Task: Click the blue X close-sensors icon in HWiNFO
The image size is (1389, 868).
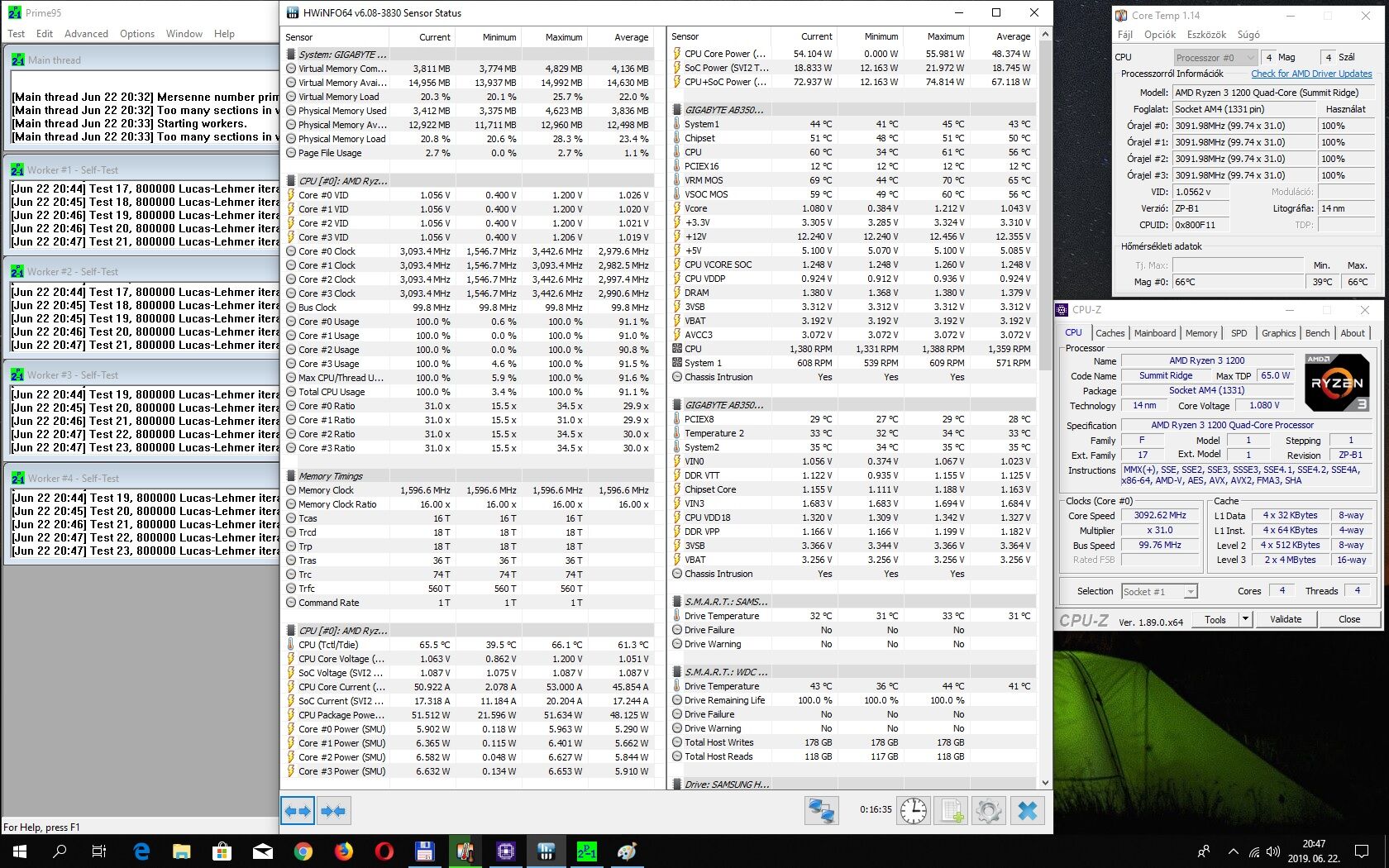Action: [1028, 811]
